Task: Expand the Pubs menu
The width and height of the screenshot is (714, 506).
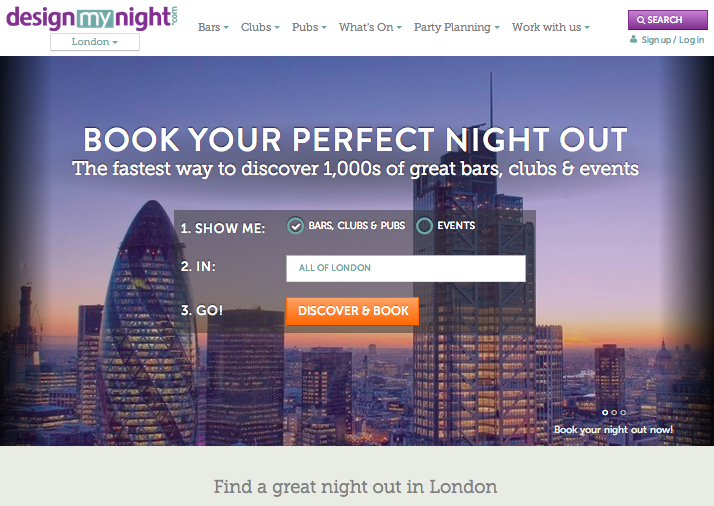Action: coord(309,27)
